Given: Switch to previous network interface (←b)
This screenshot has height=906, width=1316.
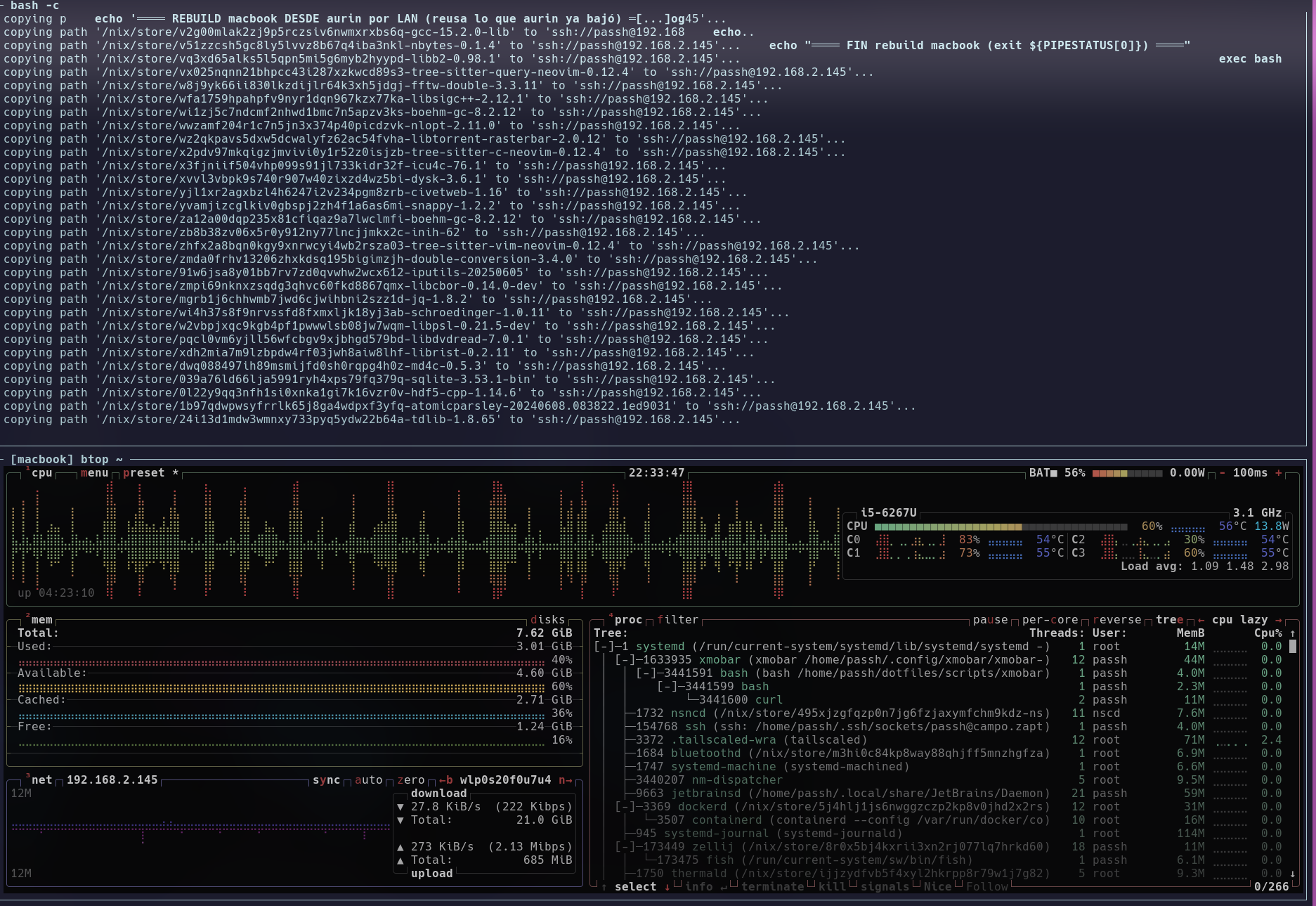Looking at the screenshot, I should pos(445,780).
